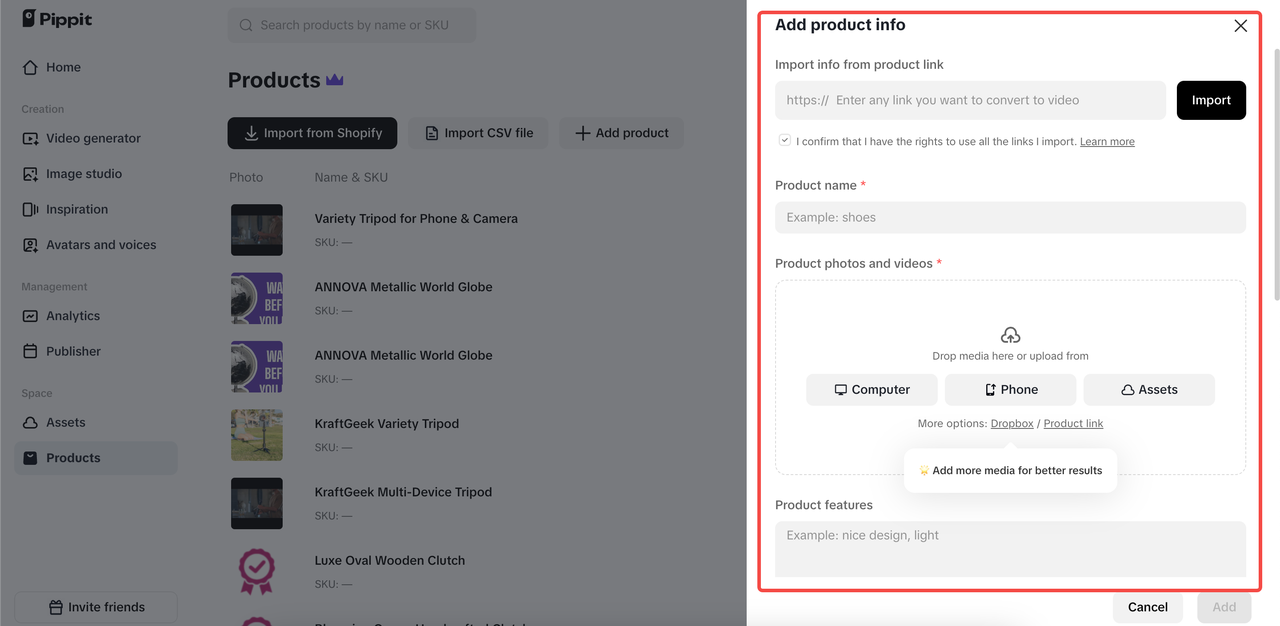Go to Home via sidebar icon
The width and height of the screenshot is (1280, 626).
(62, 67)
